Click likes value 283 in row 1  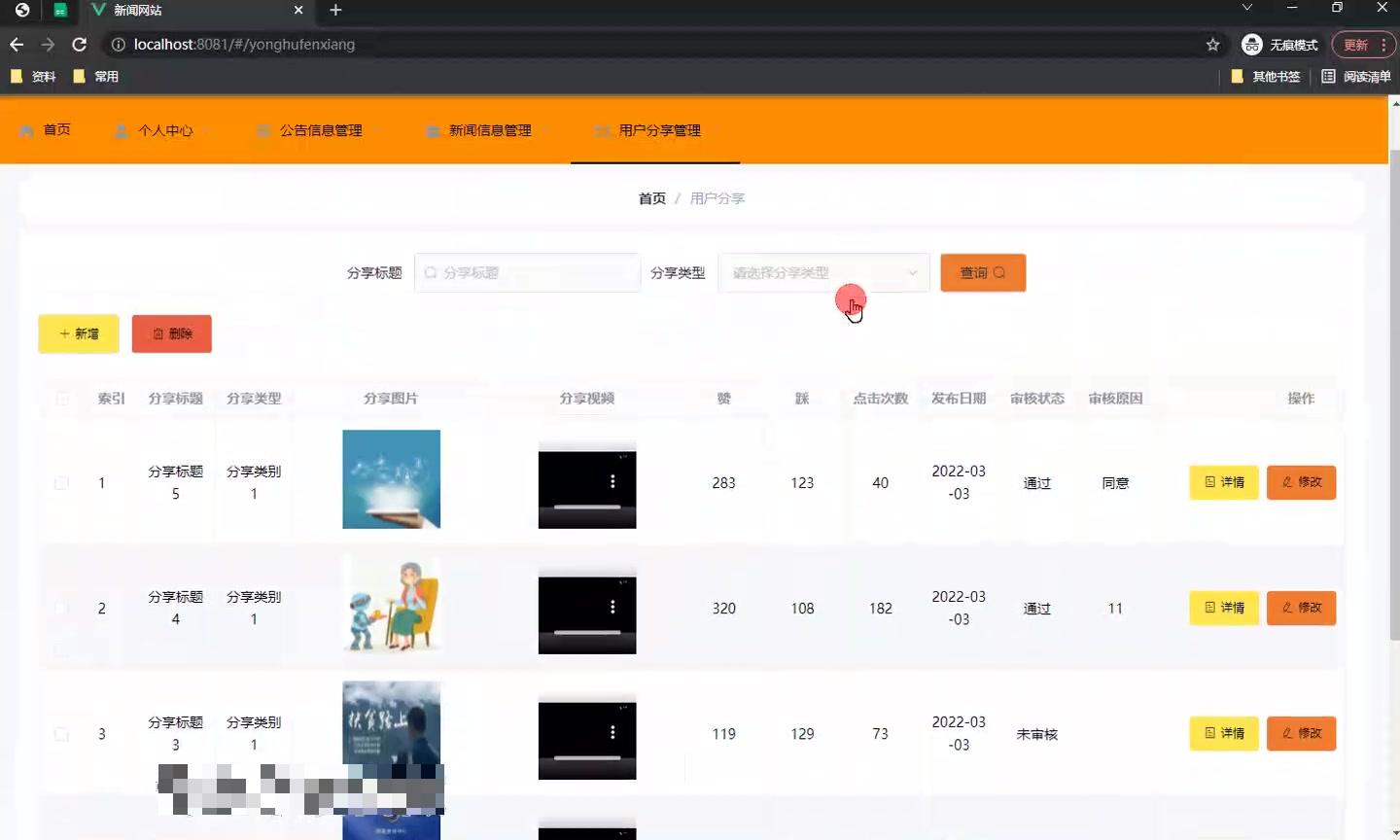click(x=723, y=483)
